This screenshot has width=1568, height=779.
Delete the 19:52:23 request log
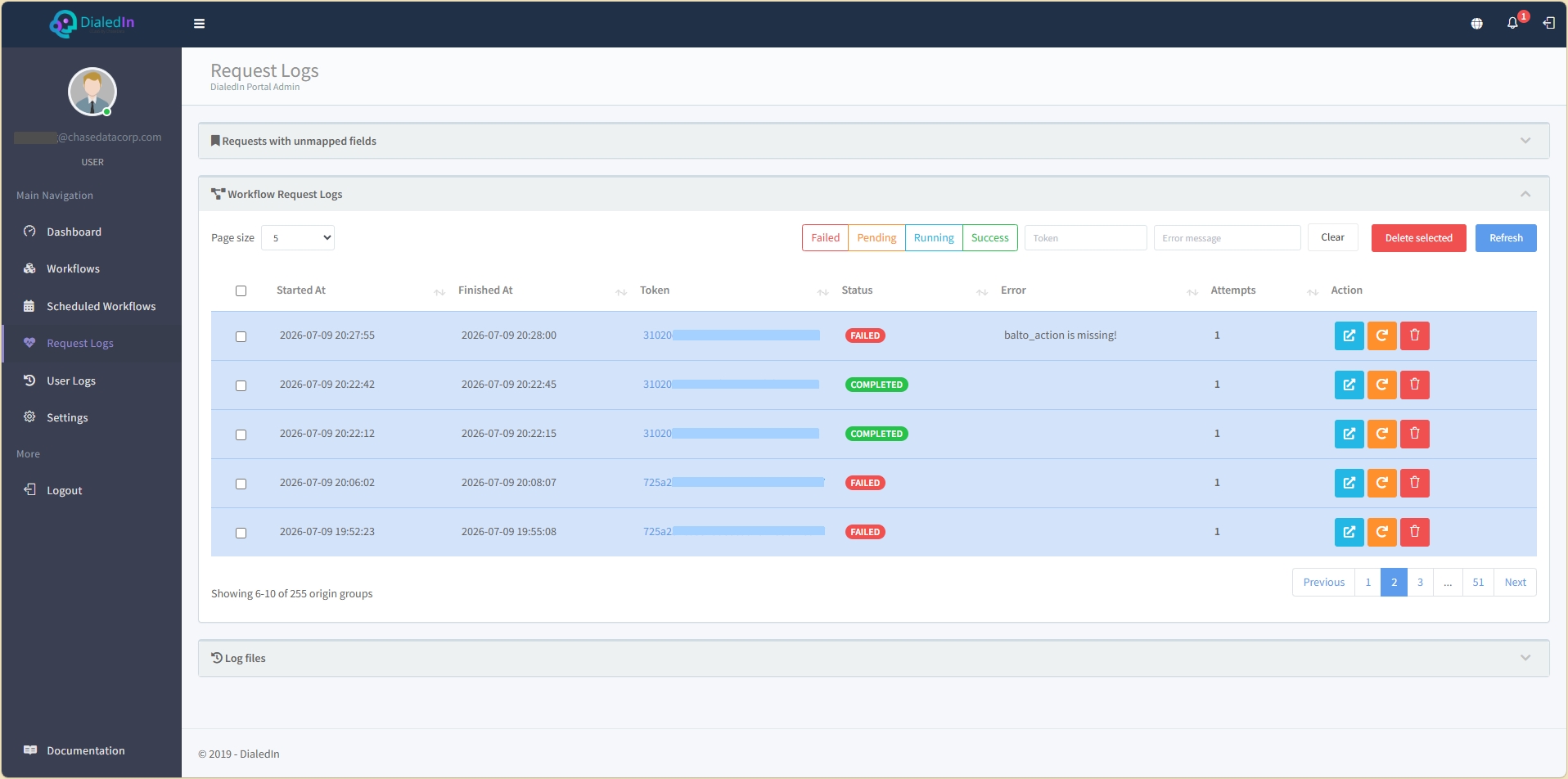1414,532
